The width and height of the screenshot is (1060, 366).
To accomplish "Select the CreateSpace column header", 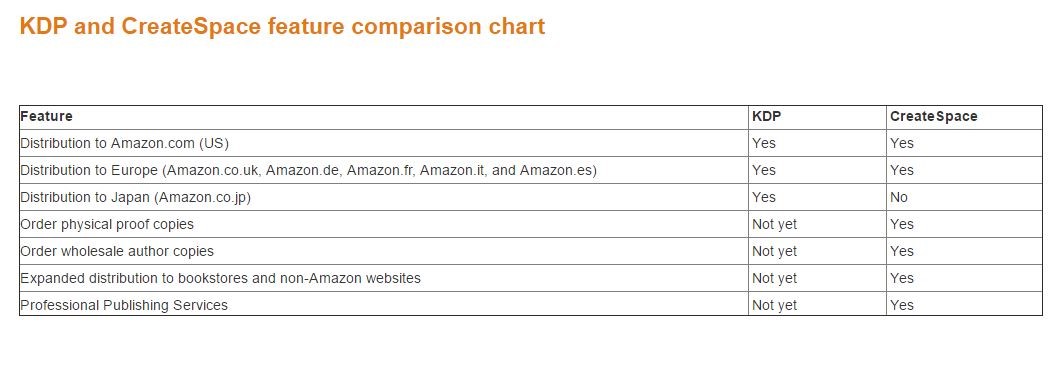I will tap(965, 116).
